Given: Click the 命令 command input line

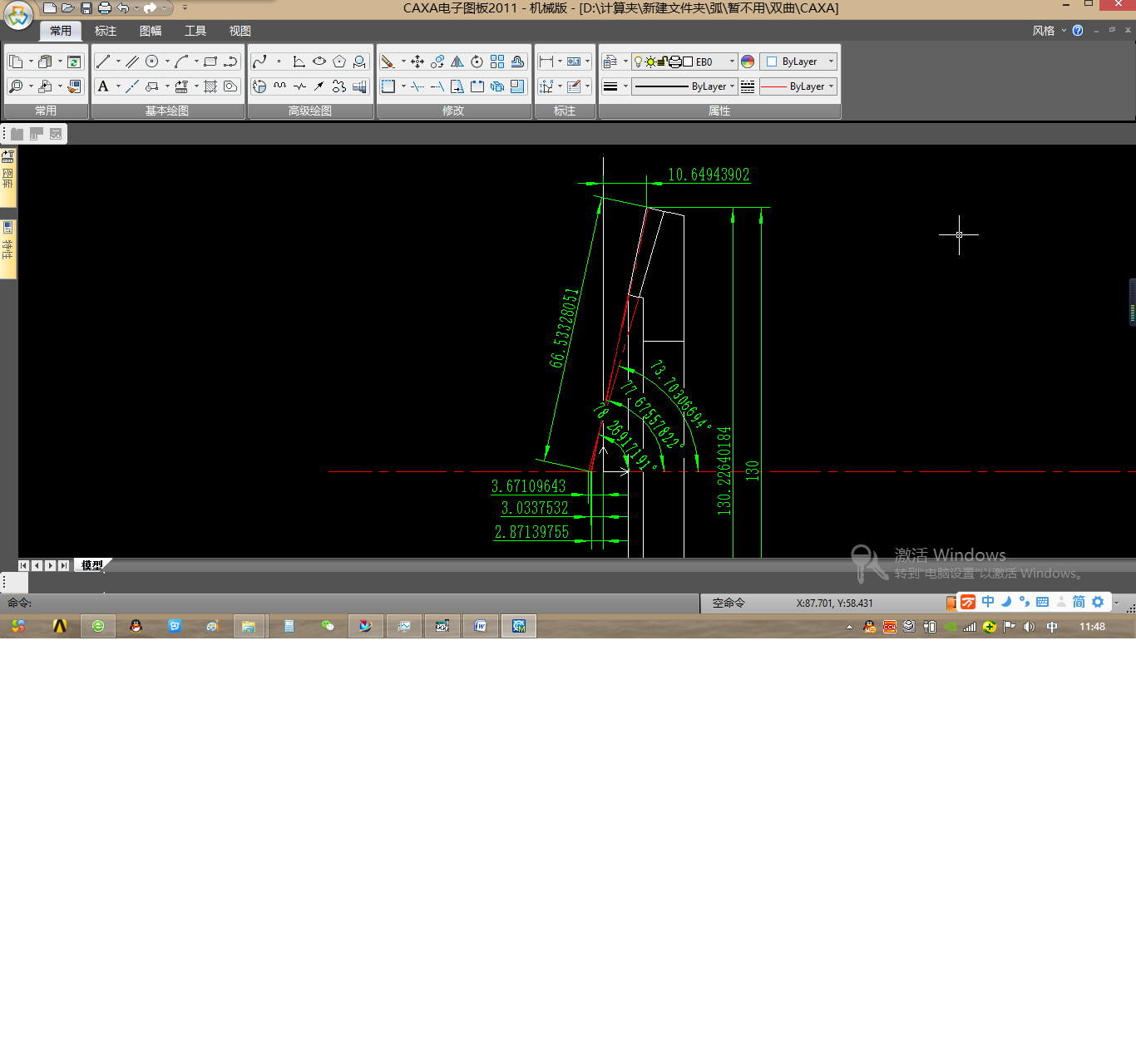Looking at the screenshot, I should pyautogui.click(x=349, y=603).
